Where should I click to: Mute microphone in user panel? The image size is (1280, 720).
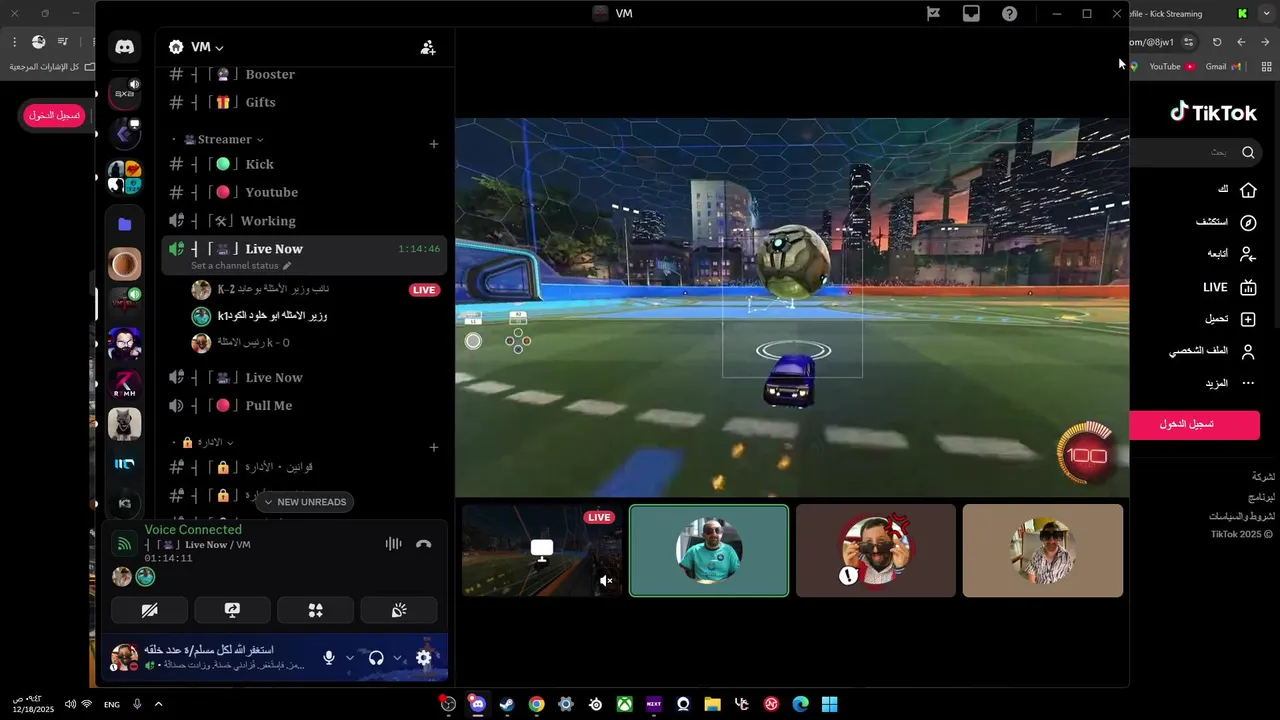[x=329, y=657]
